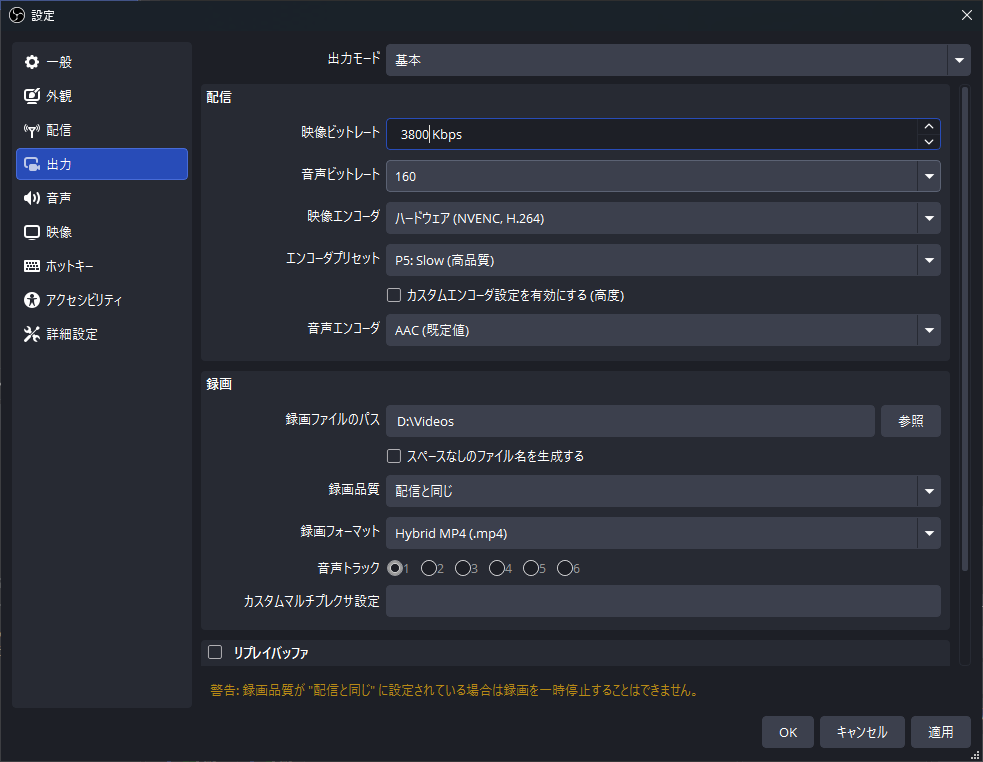Click the 参照 browse button
This screenshot has height=762, width=983.
click(x=910, y=421)
